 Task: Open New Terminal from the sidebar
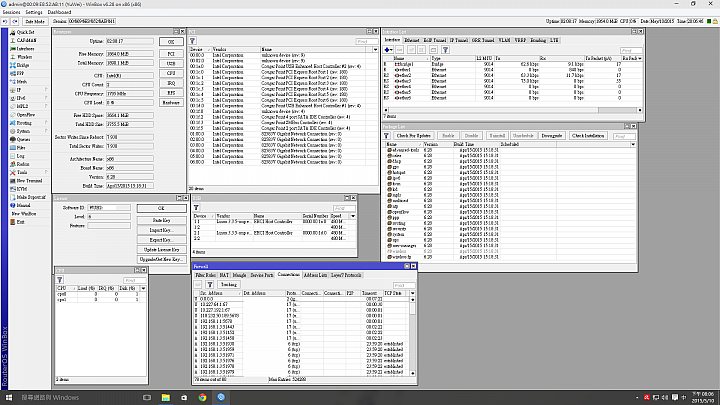point(29,181)
